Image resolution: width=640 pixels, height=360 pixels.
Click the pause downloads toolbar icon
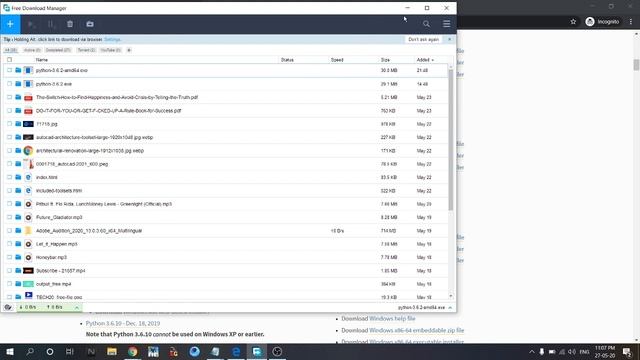pos(51,24)
